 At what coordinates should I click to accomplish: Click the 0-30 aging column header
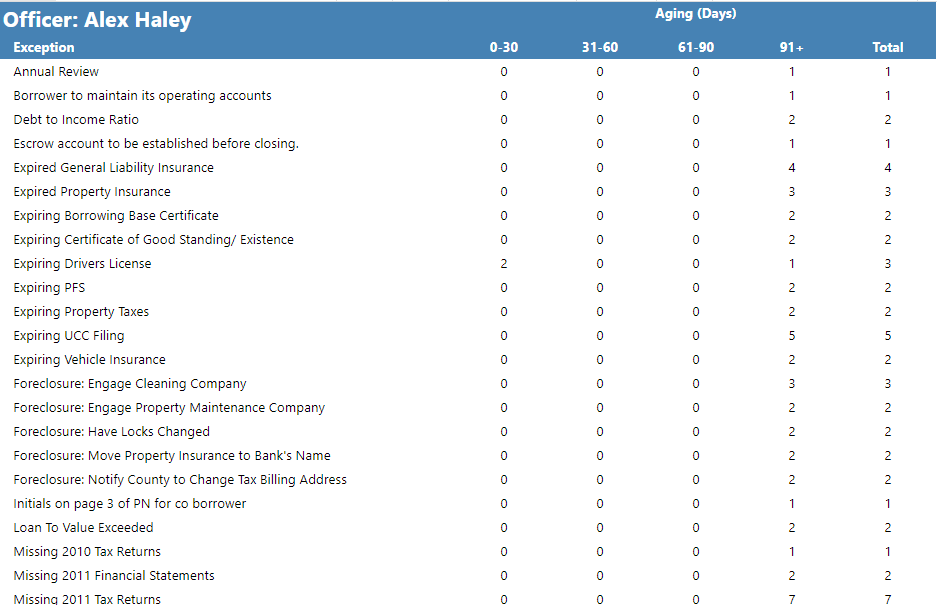[504, 47]
